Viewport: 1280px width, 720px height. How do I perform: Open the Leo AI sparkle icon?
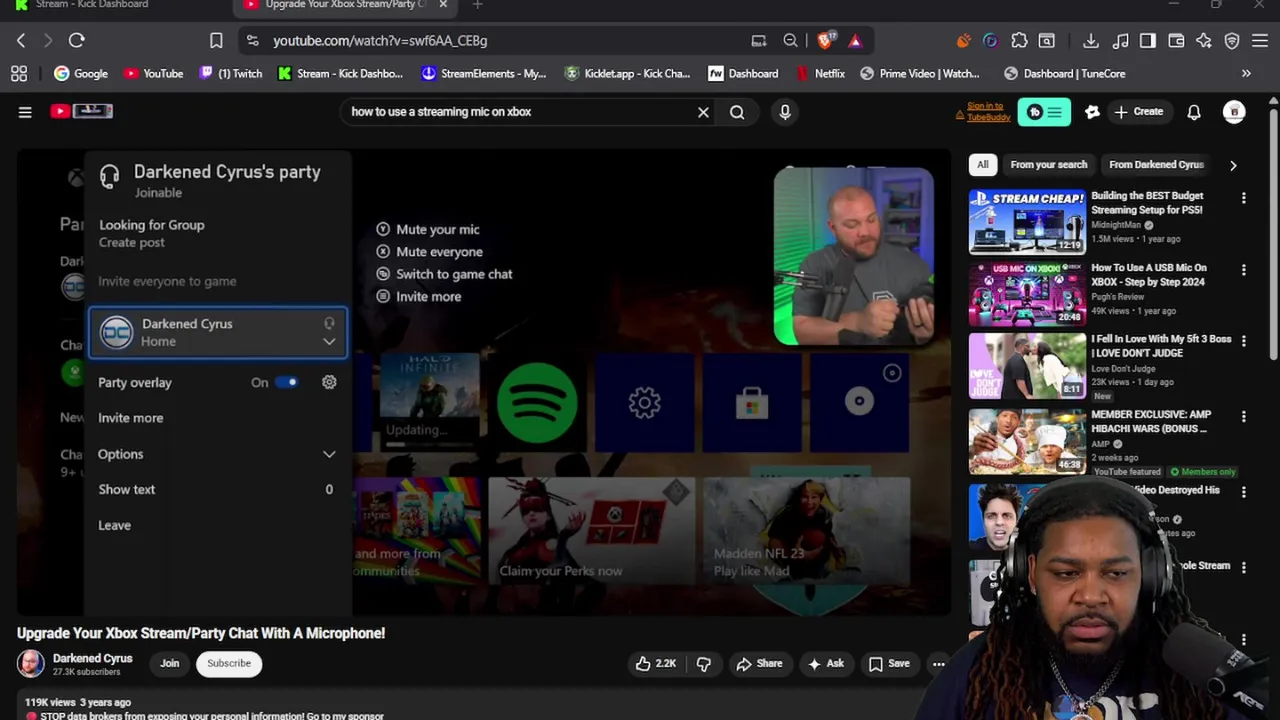[1204, 41]
